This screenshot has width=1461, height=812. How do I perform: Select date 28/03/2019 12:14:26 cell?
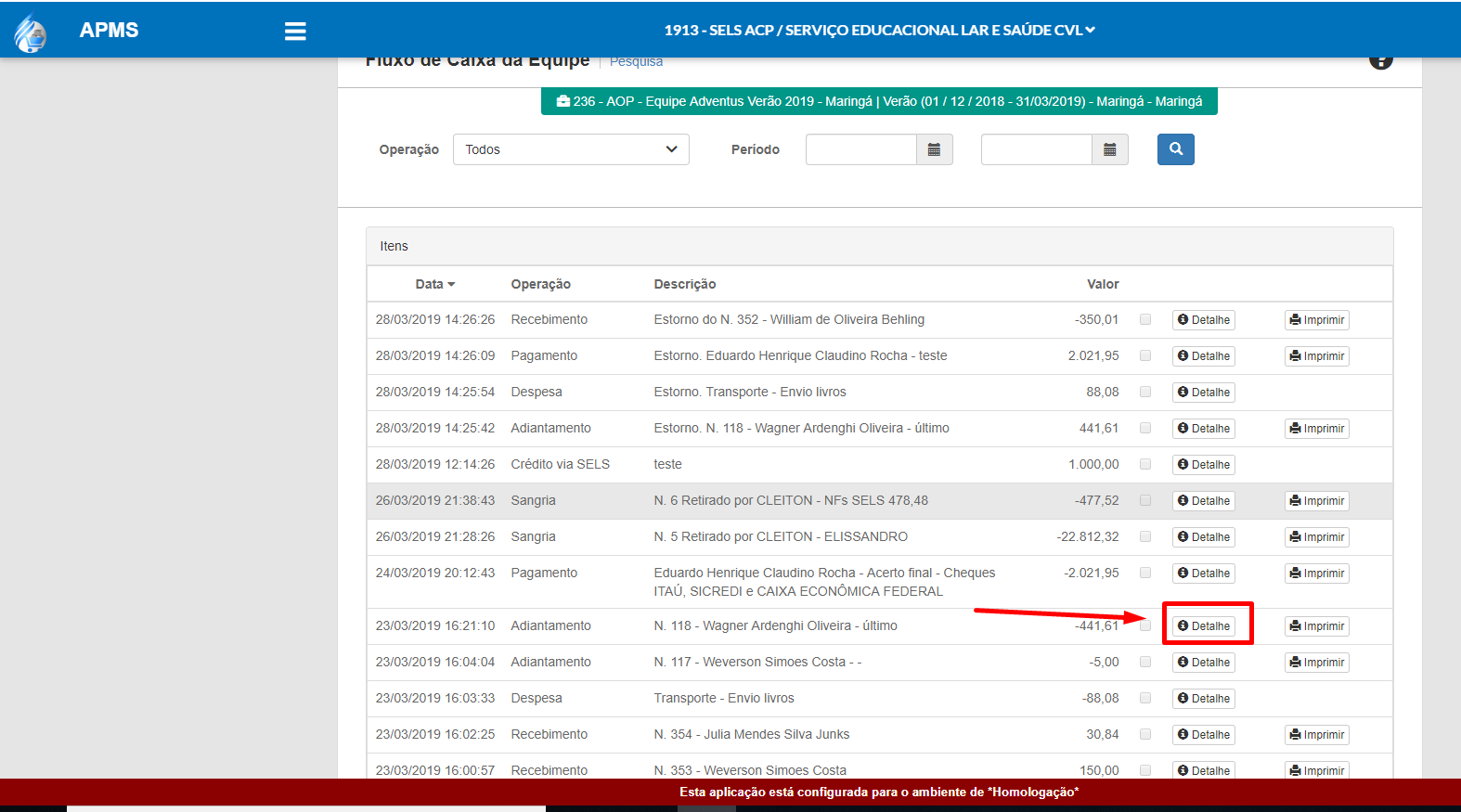pyautogui.click(x=435, y=464)
